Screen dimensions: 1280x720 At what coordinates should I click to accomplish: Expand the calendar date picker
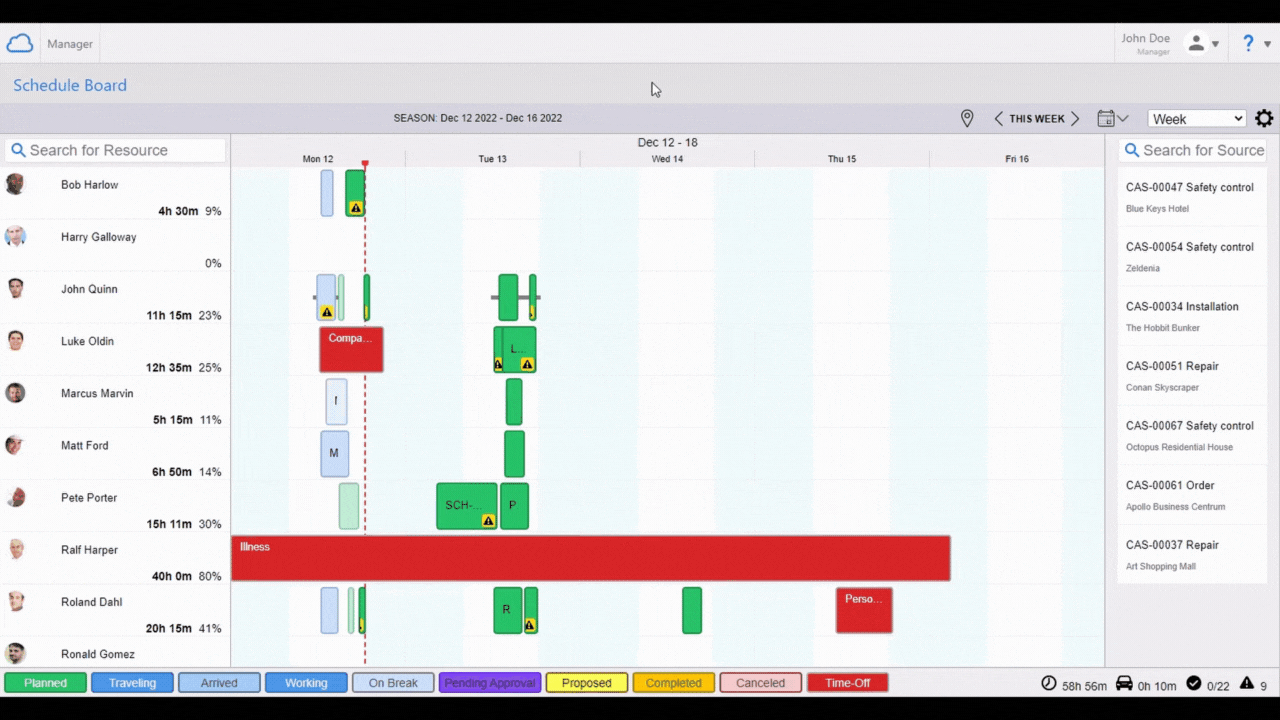click(x=1112, y=119)
